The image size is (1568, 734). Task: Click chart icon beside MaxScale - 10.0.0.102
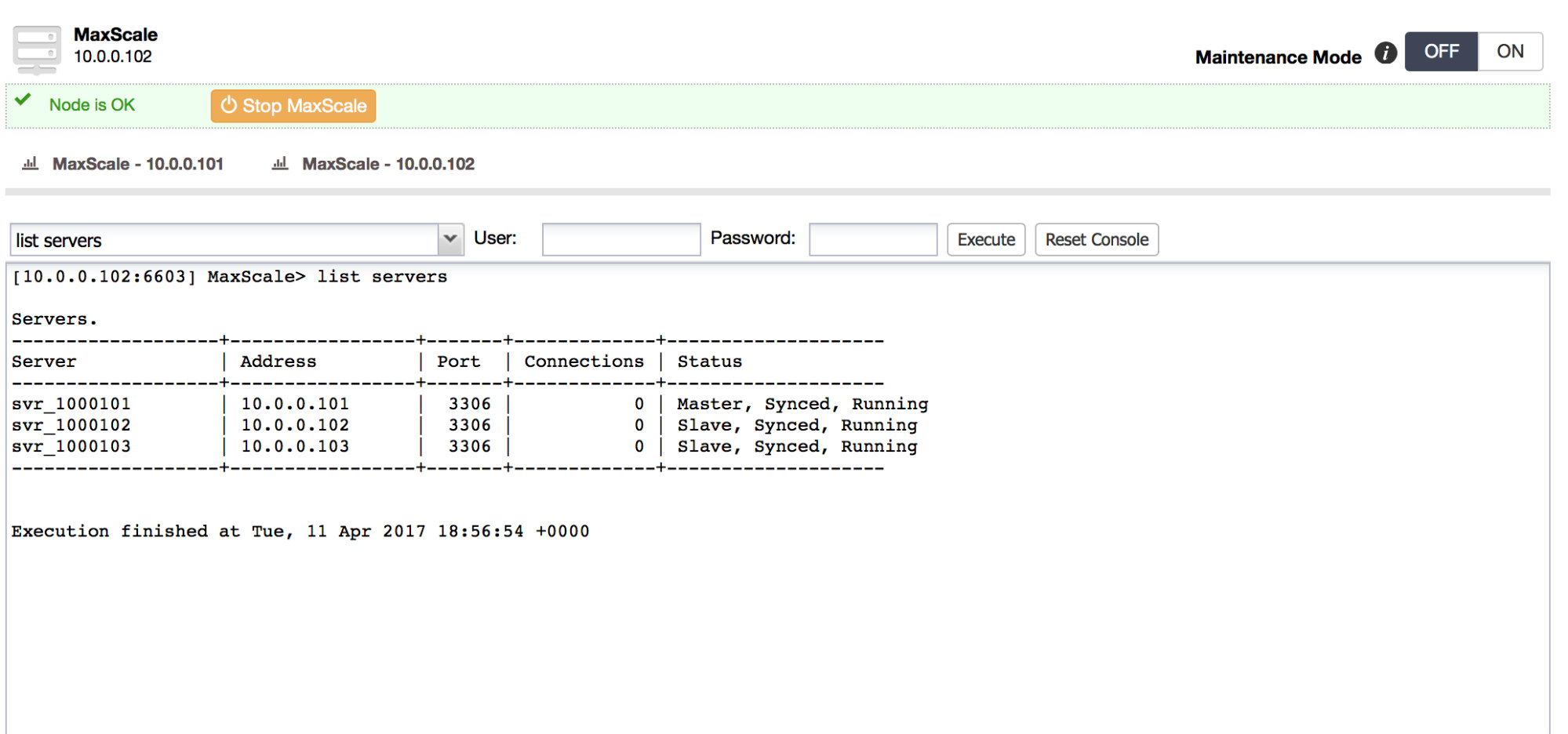(280, 163)
